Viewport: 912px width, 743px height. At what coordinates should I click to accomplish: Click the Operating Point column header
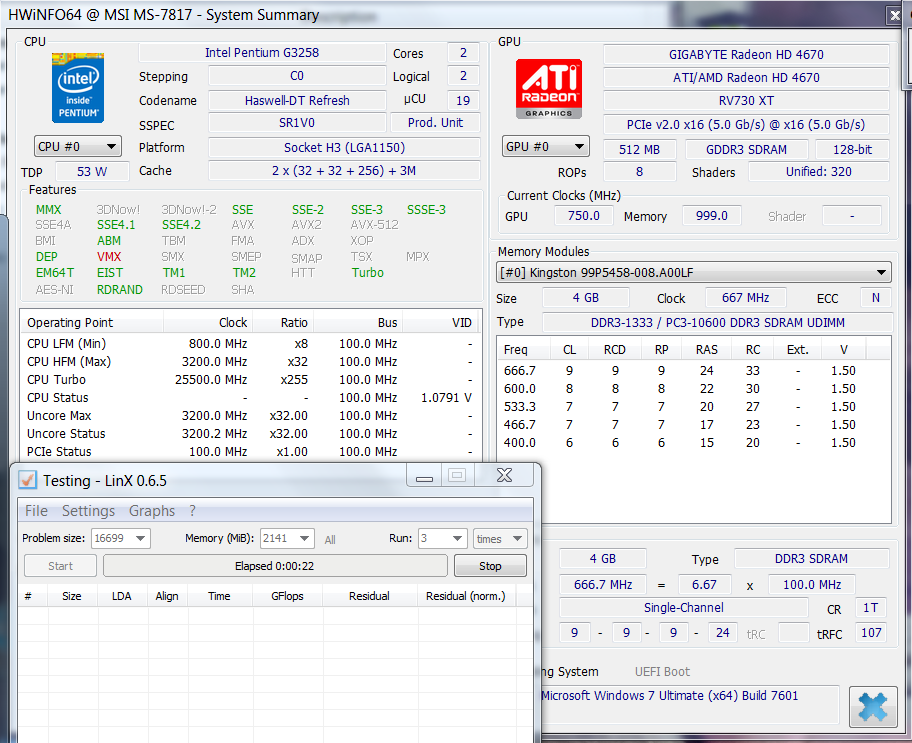92,322
